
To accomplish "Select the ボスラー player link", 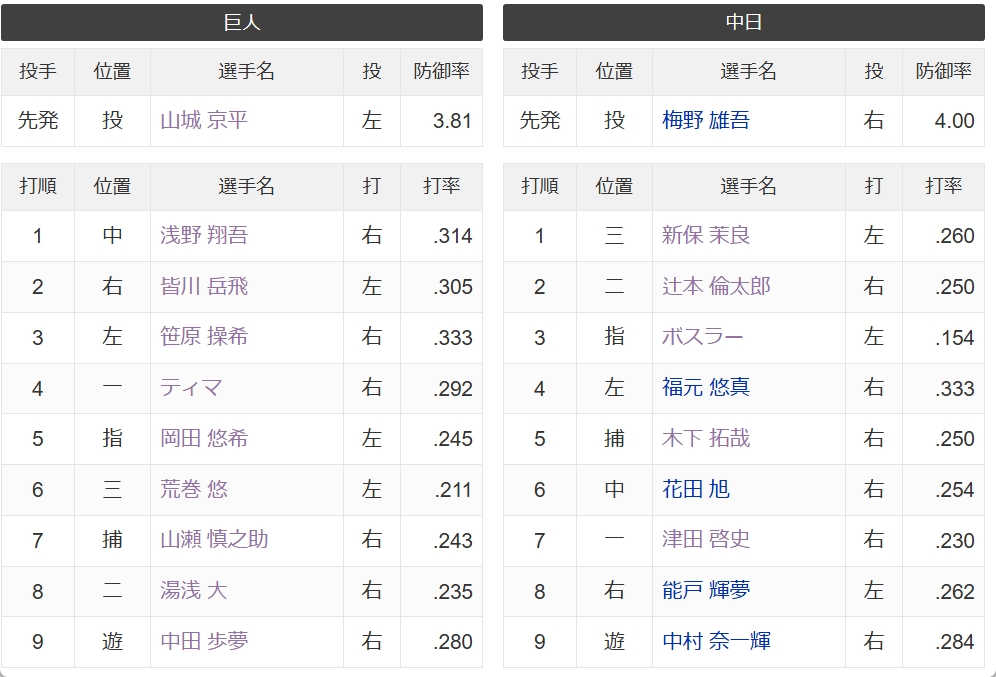I will point(703,337).
